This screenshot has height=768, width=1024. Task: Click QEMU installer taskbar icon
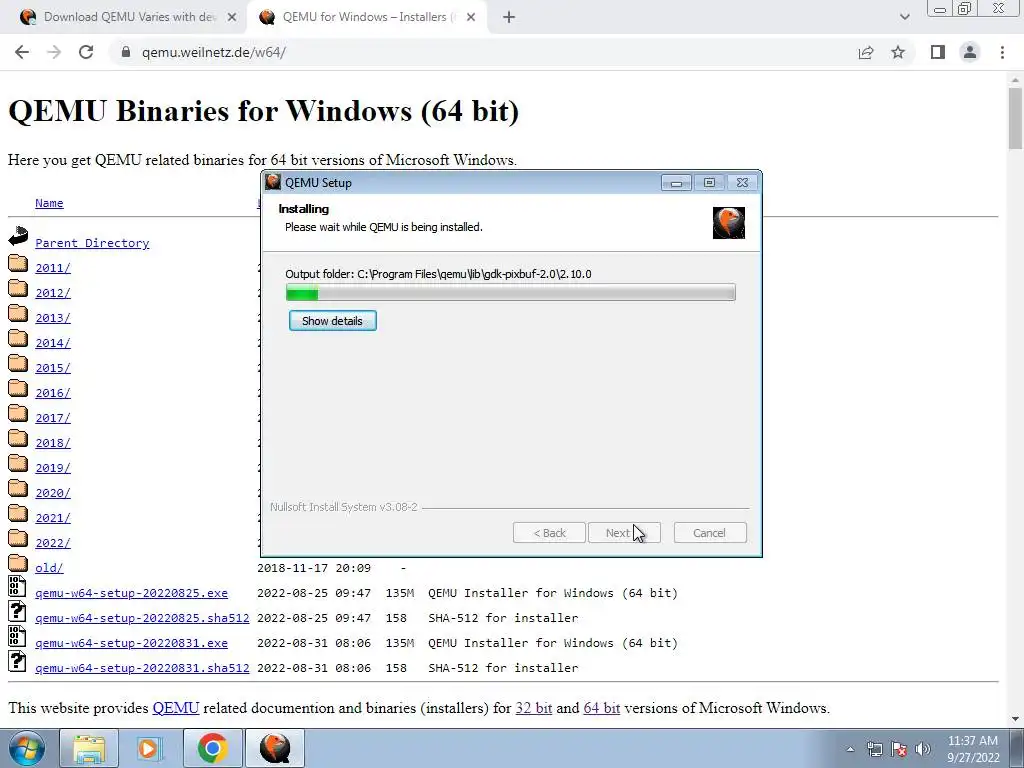[x=275, y=748]
